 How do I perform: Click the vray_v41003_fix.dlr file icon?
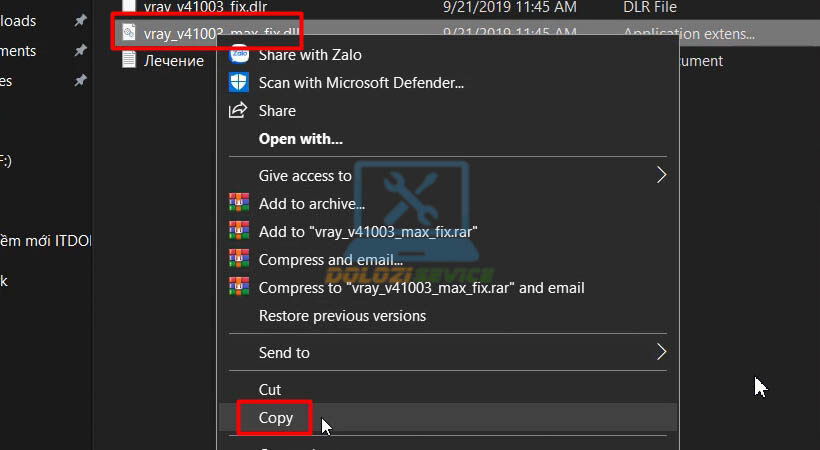click(129, 6)
